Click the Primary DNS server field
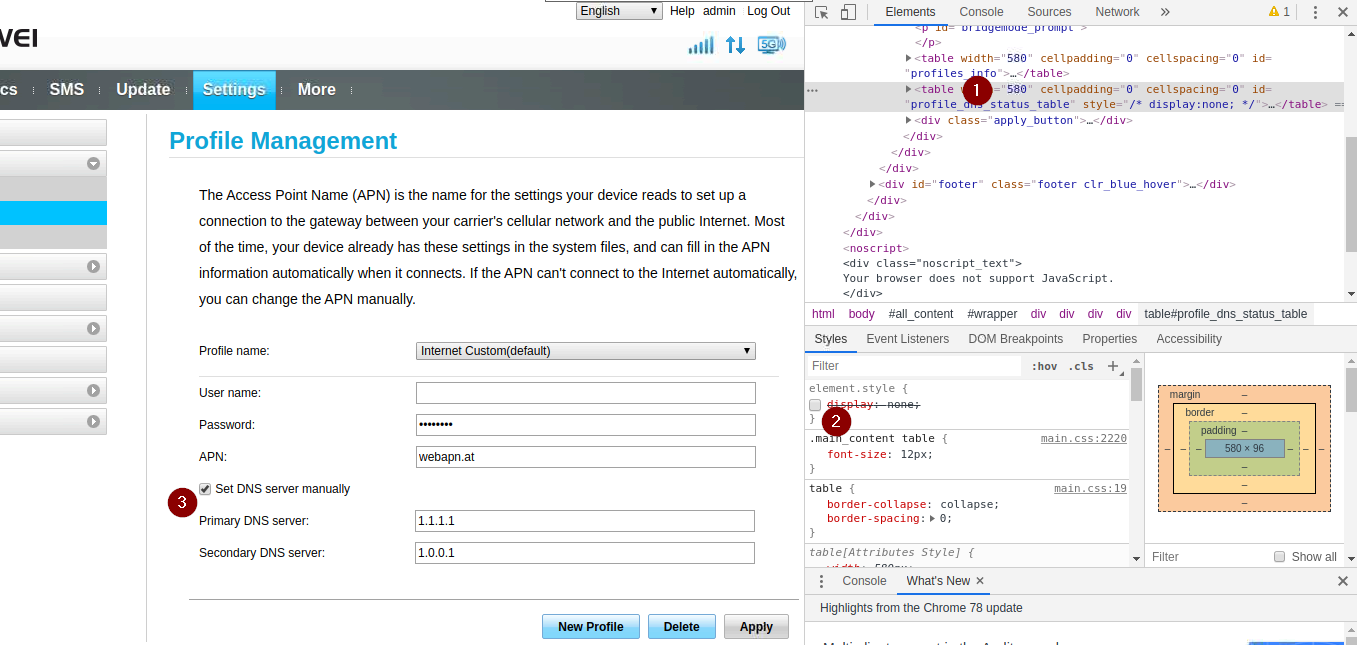The width and height of the screenshot is (1357, 645). coord(585,521)
